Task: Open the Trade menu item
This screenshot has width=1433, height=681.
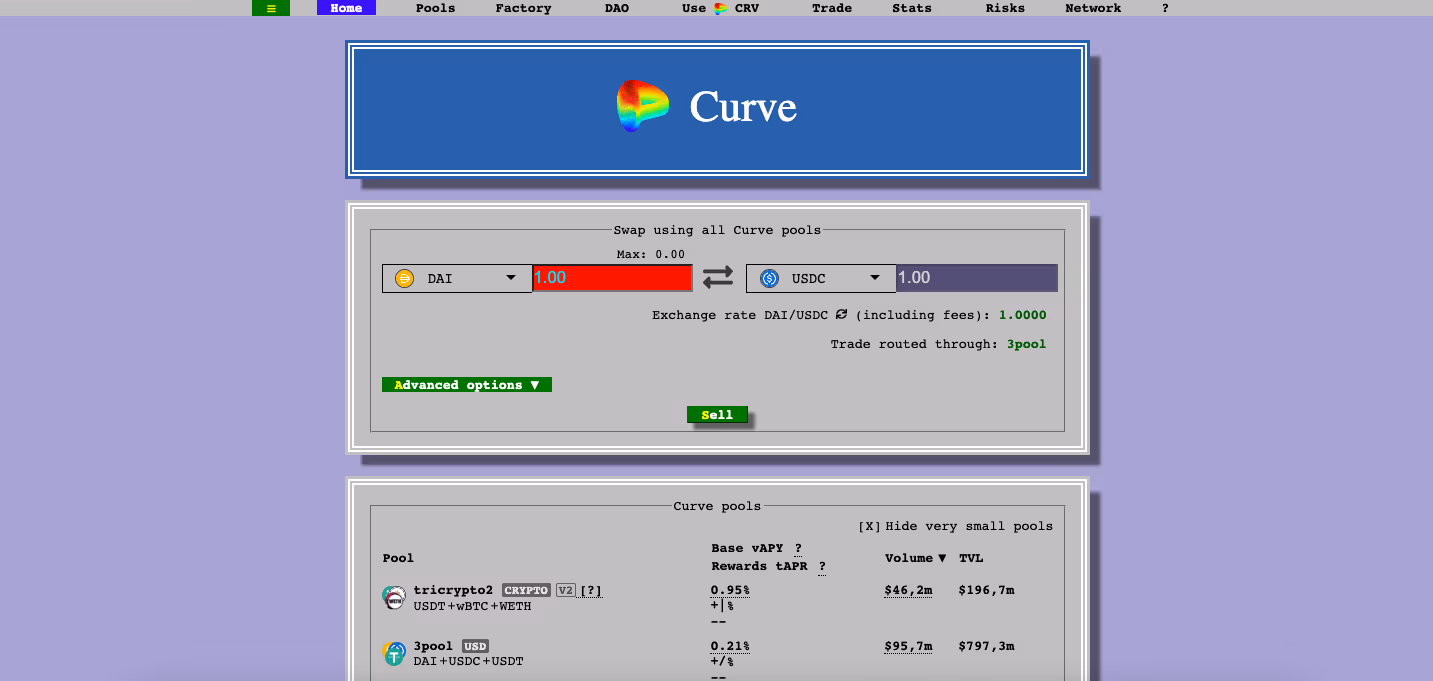Action: 832,8
